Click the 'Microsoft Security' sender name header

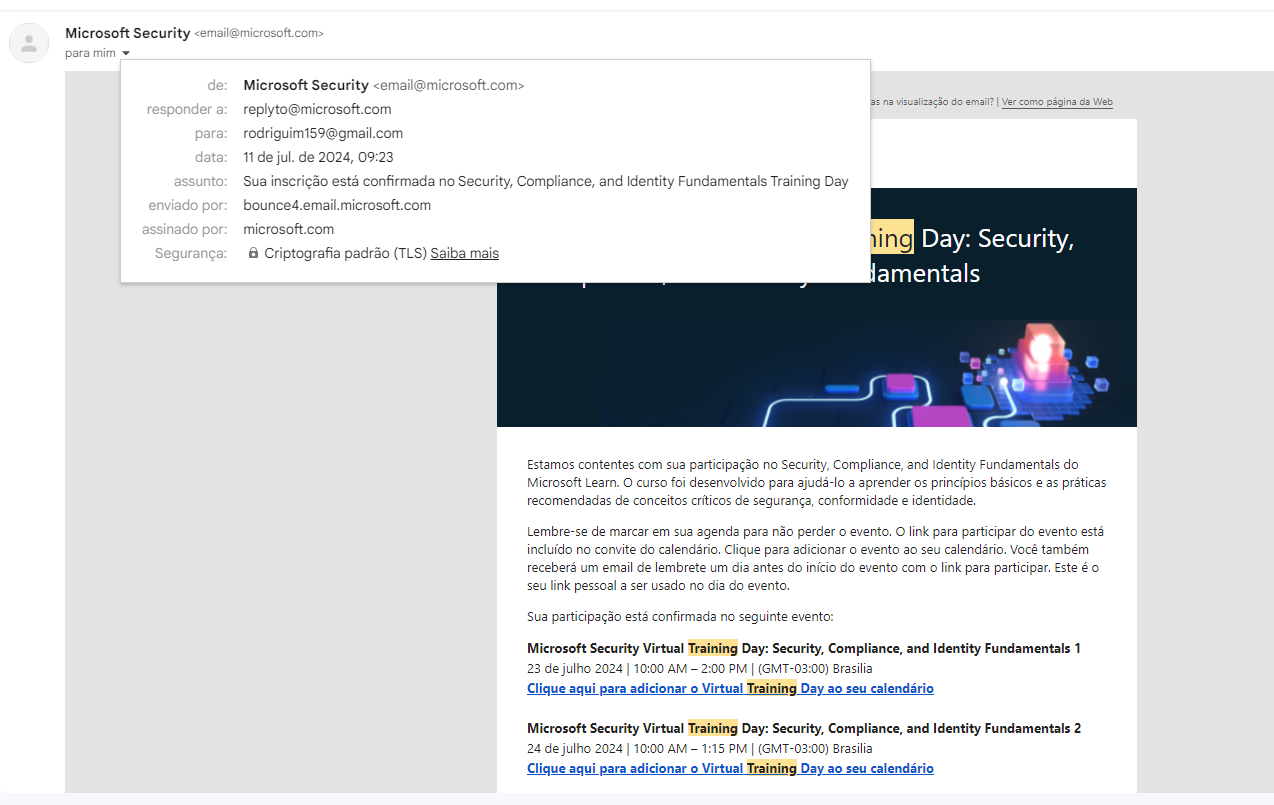(128, 33)
